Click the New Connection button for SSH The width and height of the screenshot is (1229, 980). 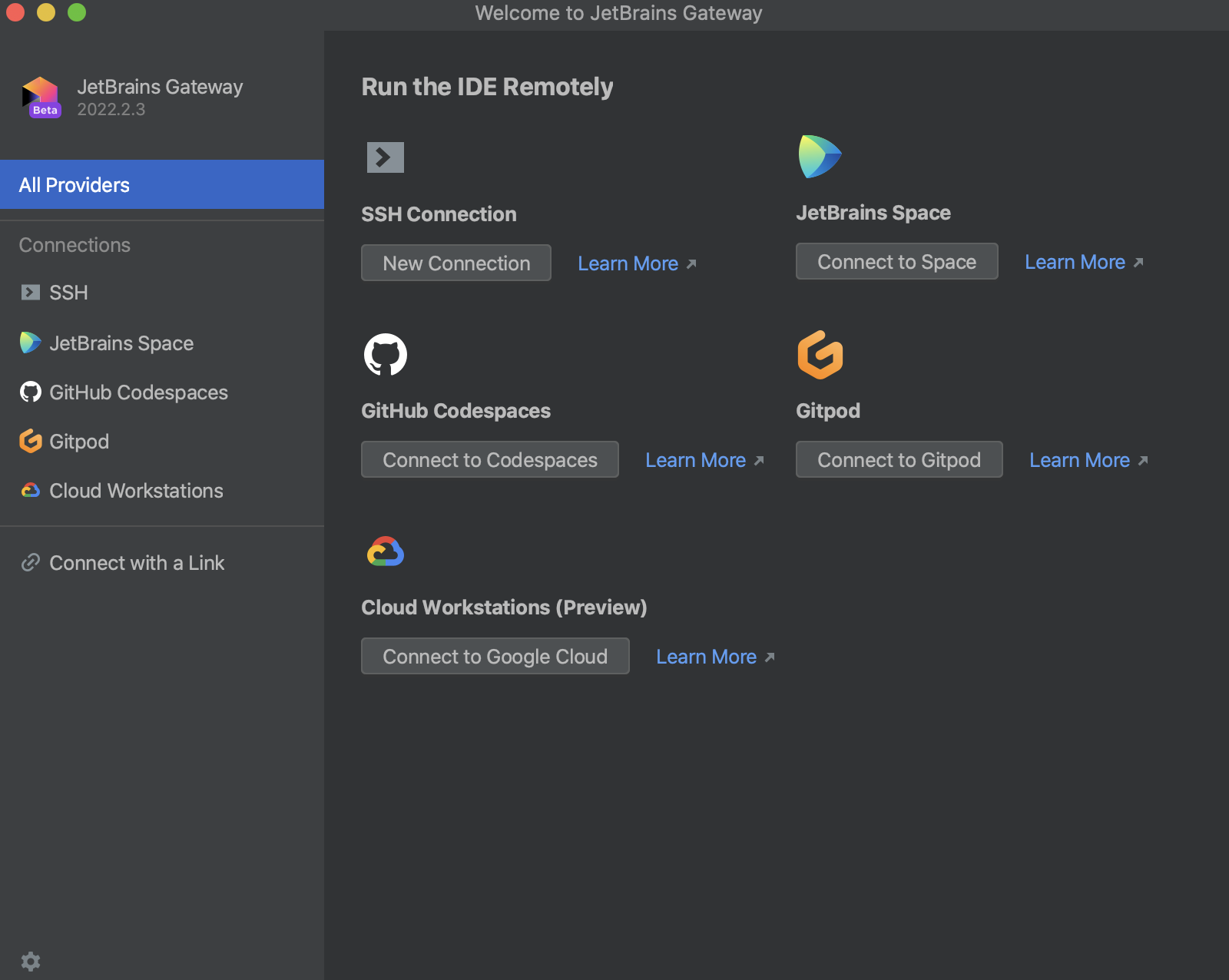455,263
